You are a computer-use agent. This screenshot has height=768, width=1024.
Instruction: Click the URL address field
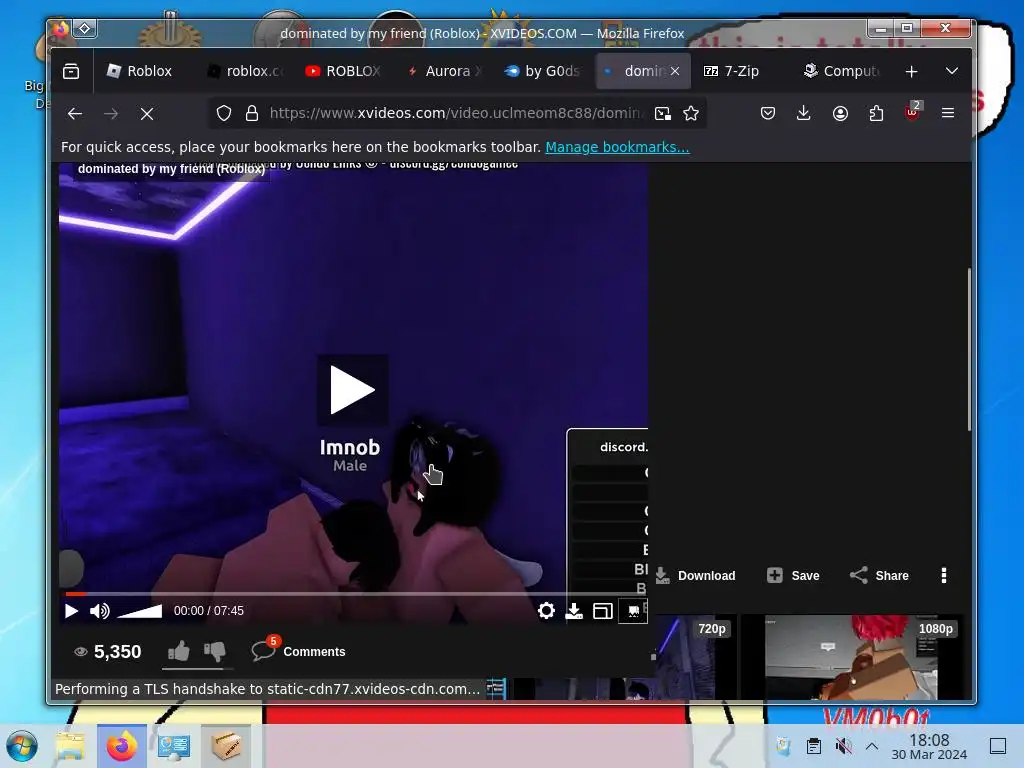455,114
